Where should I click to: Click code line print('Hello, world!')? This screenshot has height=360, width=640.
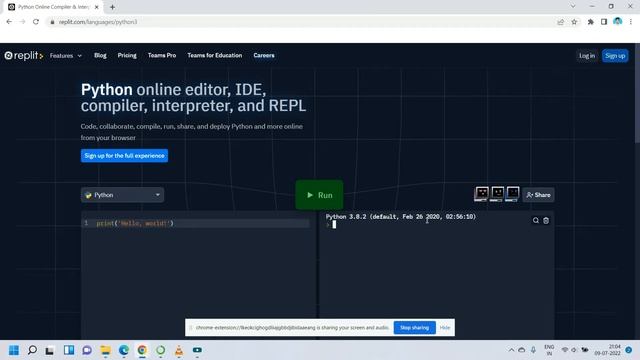135,223
